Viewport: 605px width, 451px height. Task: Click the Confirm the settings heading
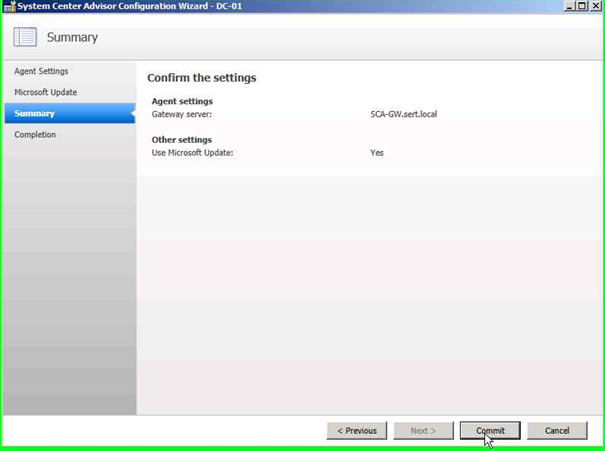pyautogui.click(x=202, y=78)
